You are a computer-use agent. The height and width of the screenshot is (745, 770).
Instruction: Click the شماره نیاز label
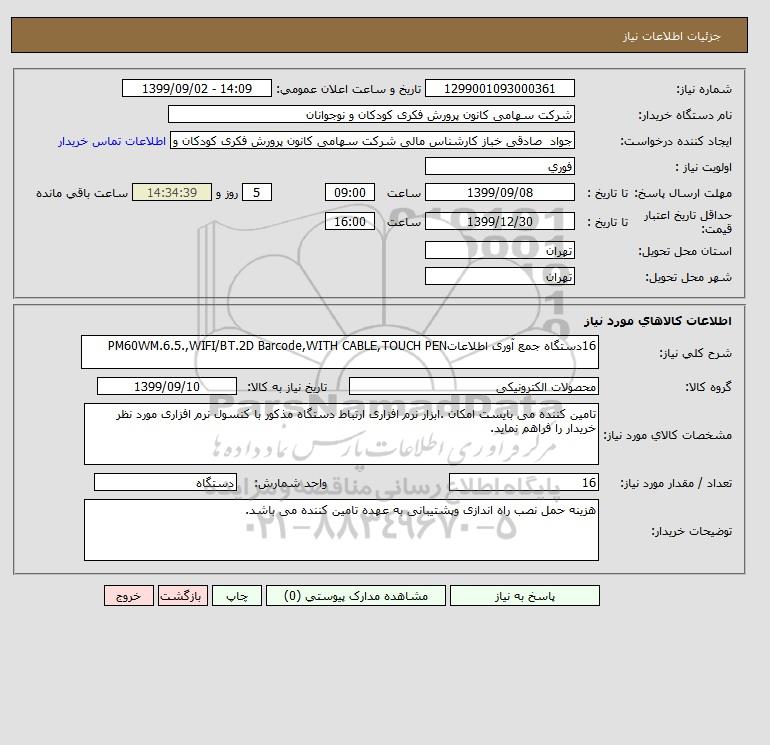[x=704, y=89]
